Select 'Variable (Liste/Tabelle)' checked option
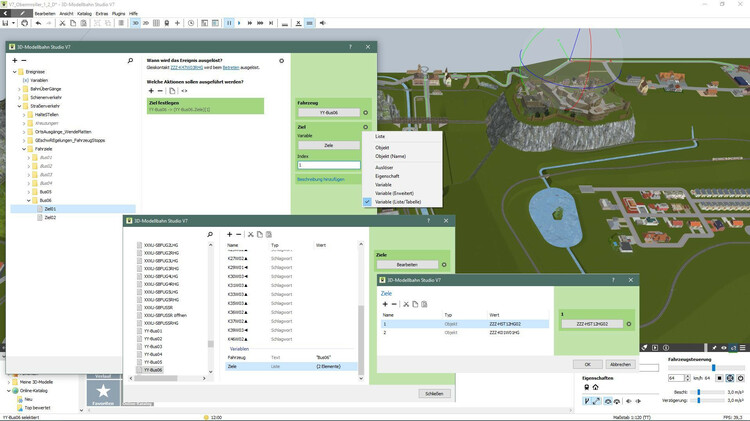 (x=397, y=201)
